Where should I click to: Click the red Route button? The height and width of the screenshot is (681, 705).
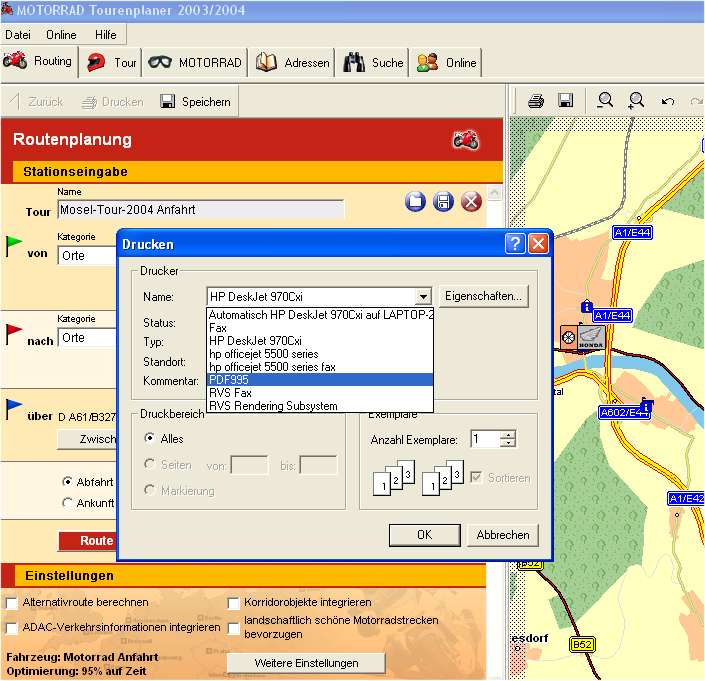pyautogui.click(x=88, y=540)
